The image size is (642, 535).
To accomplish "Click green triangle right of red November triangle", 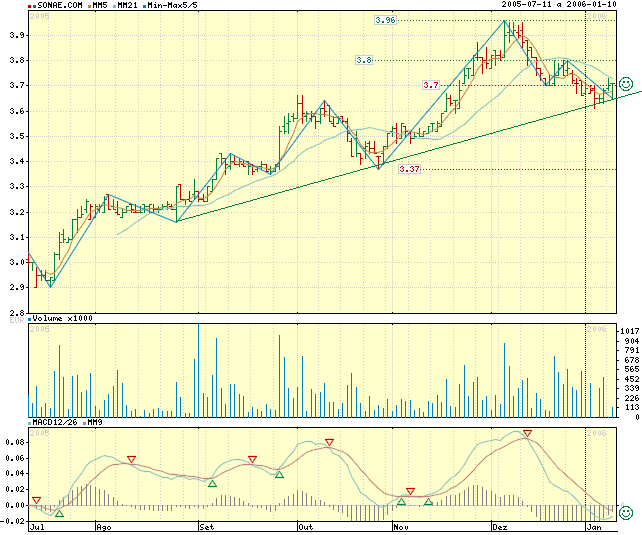I will (x=428, y=501).
